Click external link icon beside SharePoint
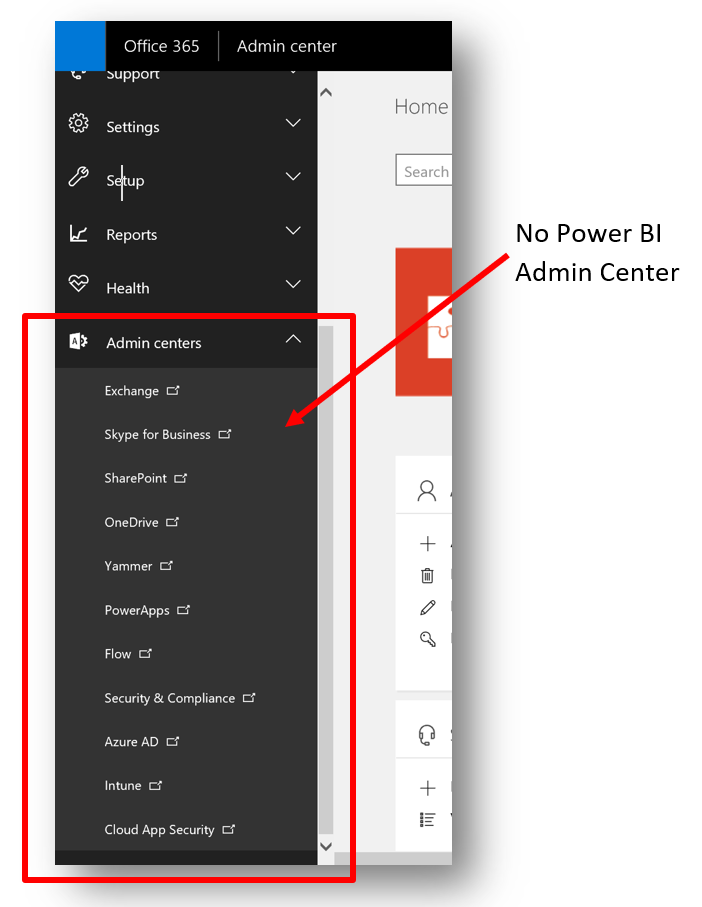The image size is (702, 907). (x=181, y=478)
